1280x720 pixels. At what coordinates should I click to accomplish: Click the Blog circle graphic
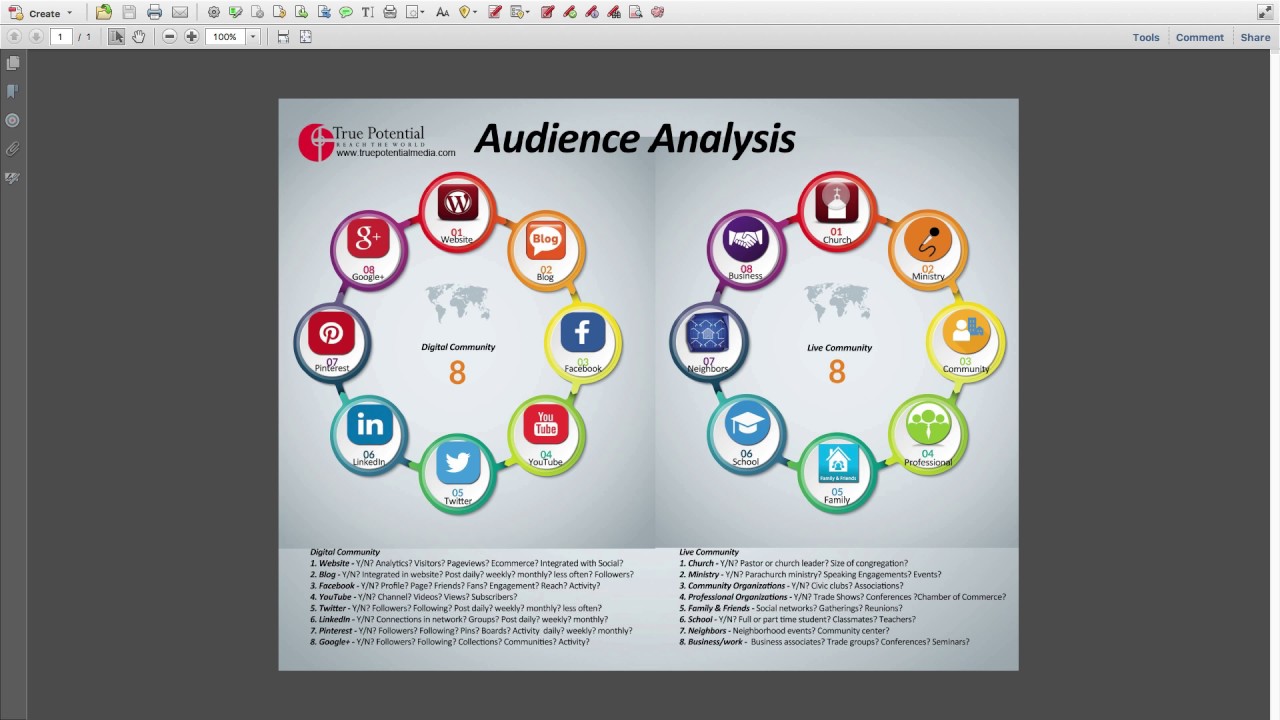(x=545, y=249)
